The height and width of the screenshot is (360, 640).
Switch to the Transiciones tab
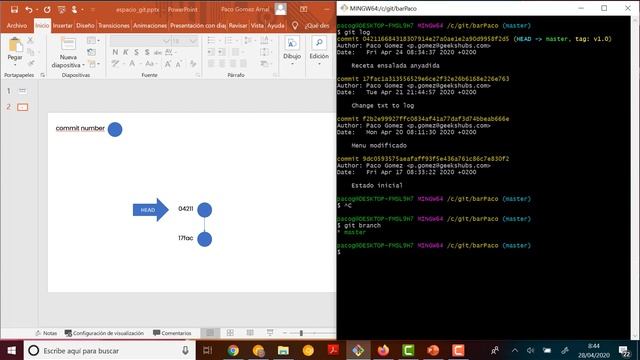[x=114, y=25]
